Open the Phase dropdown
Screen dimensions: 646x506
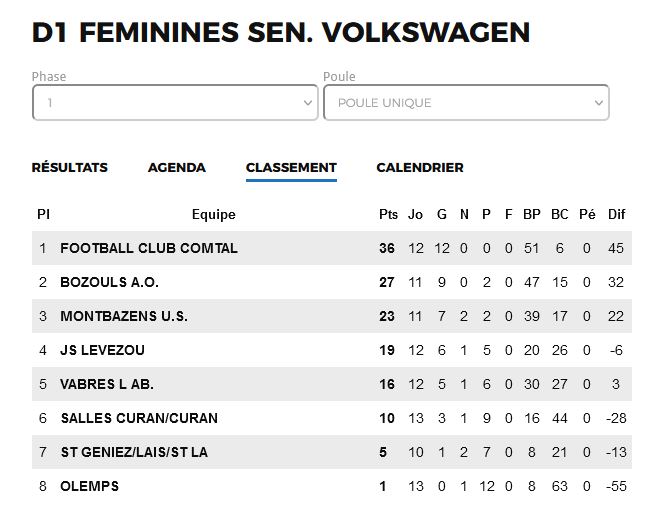[175, 103]
